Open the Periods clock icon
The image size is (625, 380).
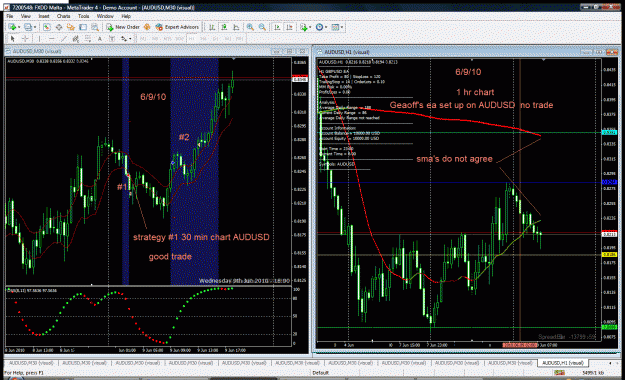(x=319, y=27)
